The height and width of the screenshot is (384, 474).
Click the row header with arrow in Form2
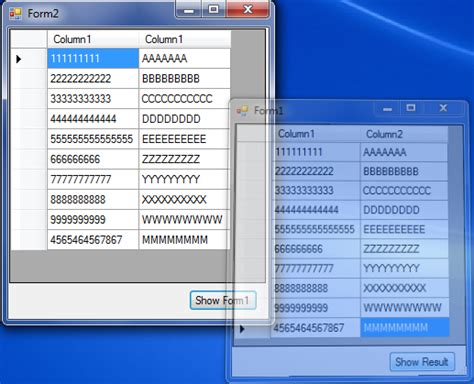[x=29, y=59]
